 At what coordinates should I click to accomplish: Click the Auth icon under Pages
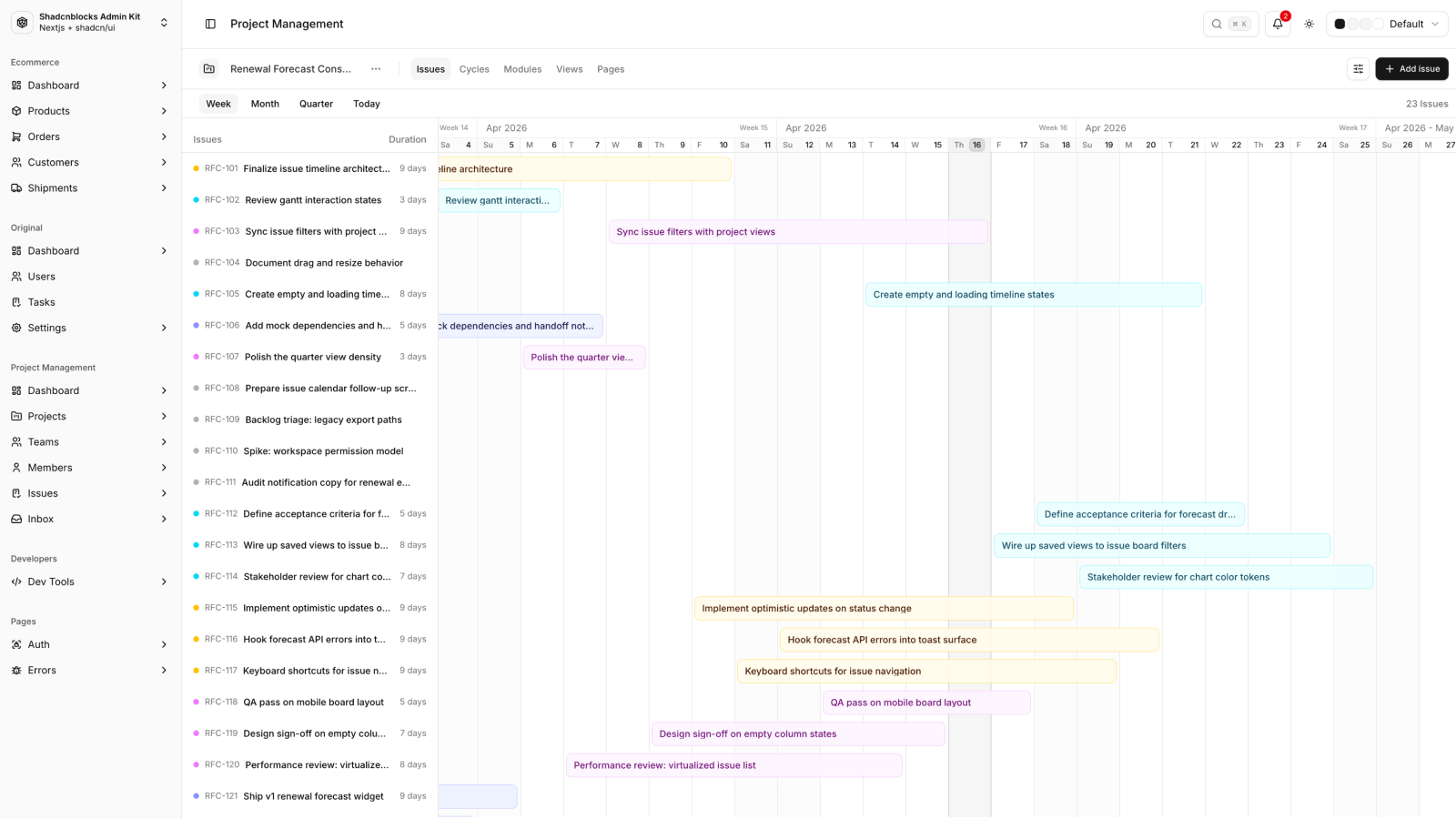tap(16, 644)
